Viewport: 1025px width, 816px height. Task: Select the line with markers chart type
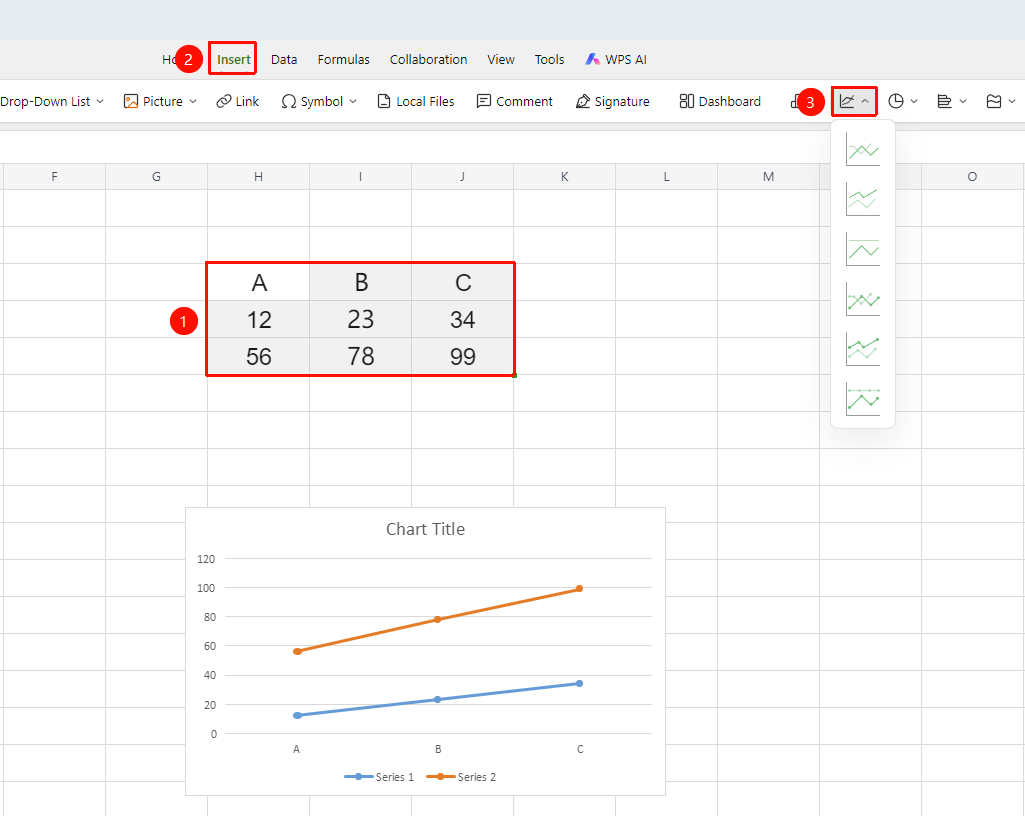click(862, 299)
